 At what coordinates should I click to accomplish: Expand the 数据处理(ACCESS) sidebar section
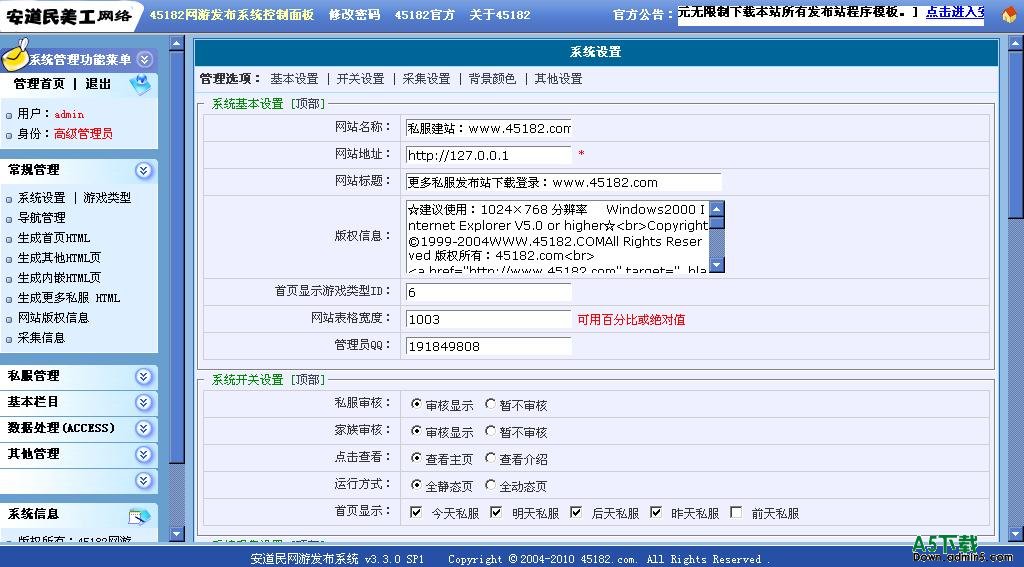pos(144,428)
